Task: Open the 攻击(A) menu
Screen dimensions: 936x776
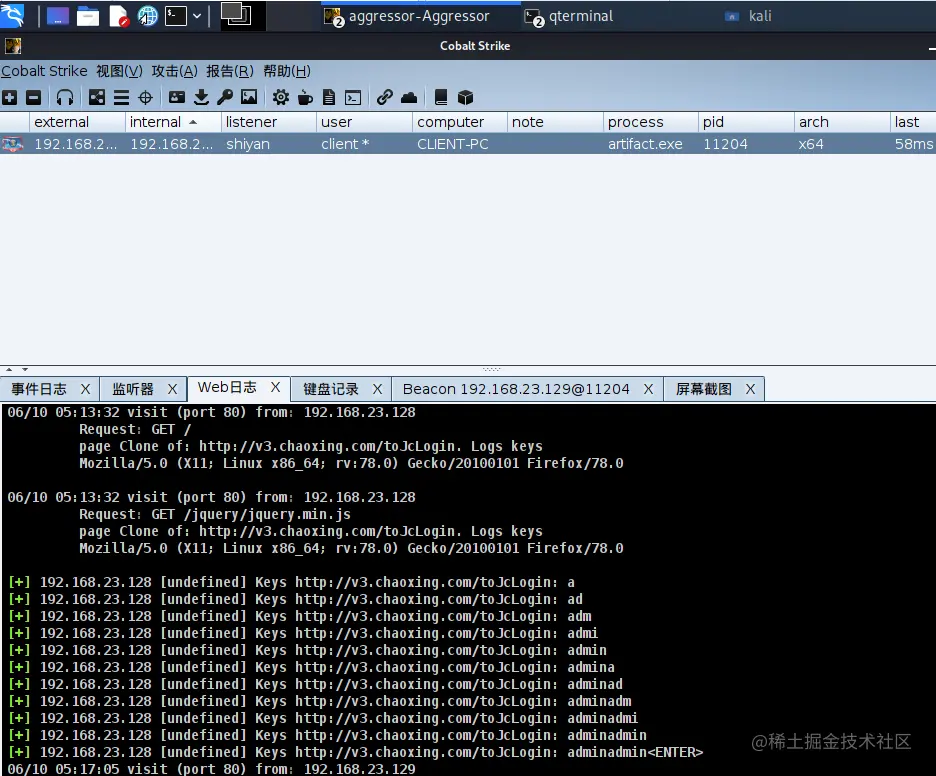Action: [174, 71]
